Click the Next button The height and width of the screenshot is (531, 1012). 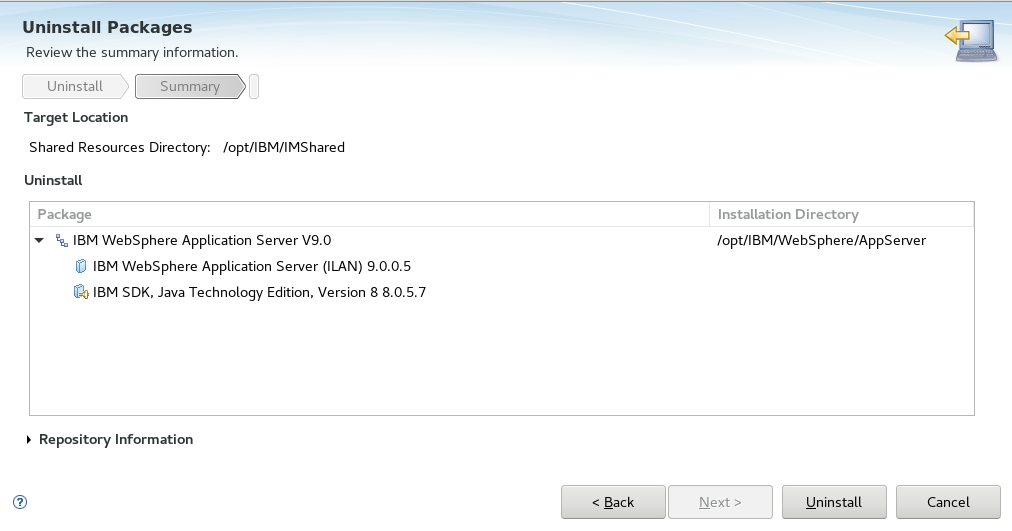(x=720, y=502)
